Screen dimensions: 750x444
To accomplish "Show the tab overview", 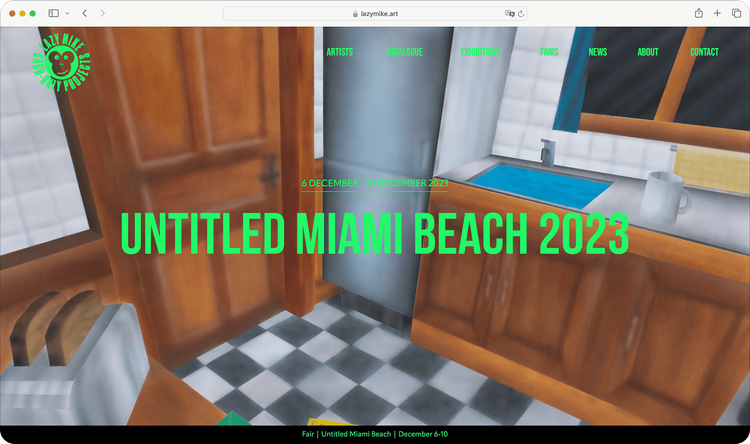I will [x=736, y=13].
